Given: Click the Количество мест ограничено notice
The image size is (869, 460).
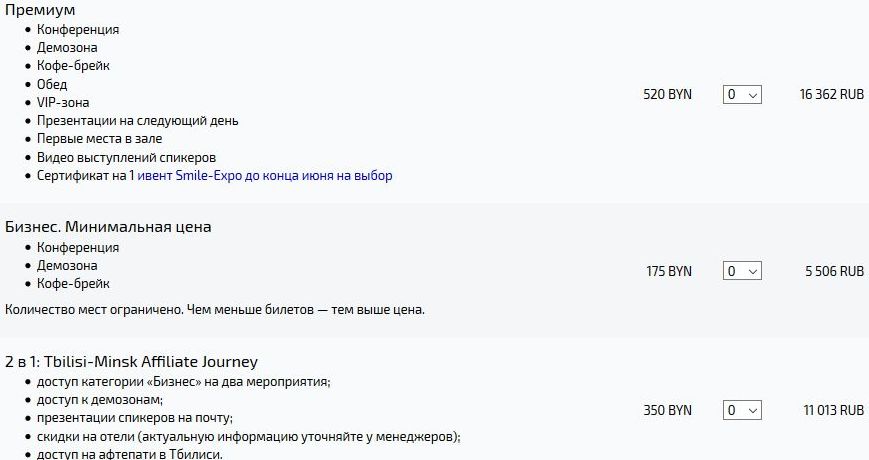Looking at the screenshot, I should pyautogui.click(x=215, y=309).
